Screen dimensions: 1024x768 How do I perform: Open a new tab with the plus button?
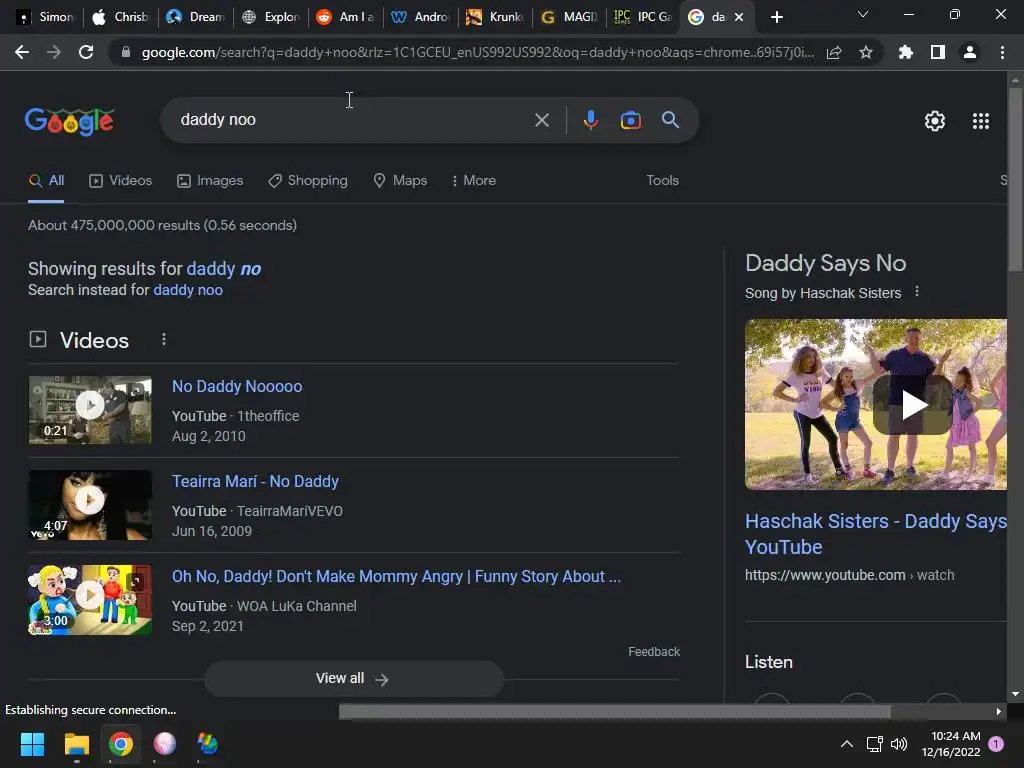[x=776, y=17]
